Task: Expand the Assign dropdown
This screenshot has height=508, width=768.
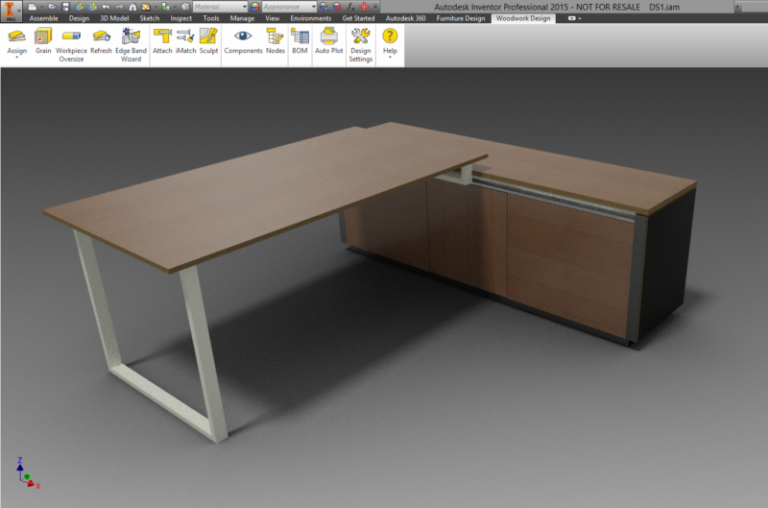Action: pos(17,58)
